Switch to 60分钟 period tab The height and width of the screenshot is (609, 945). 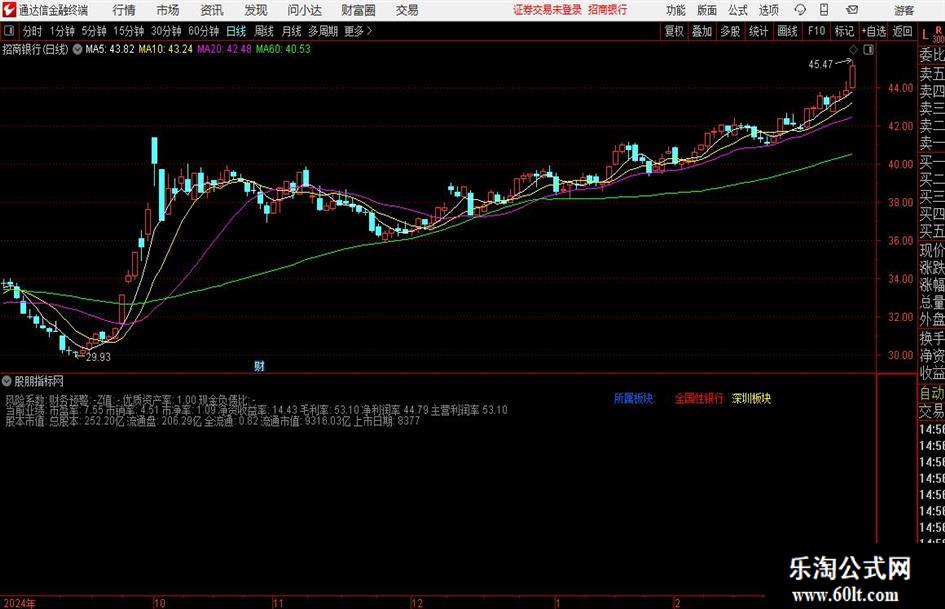[x=203, y=31]
